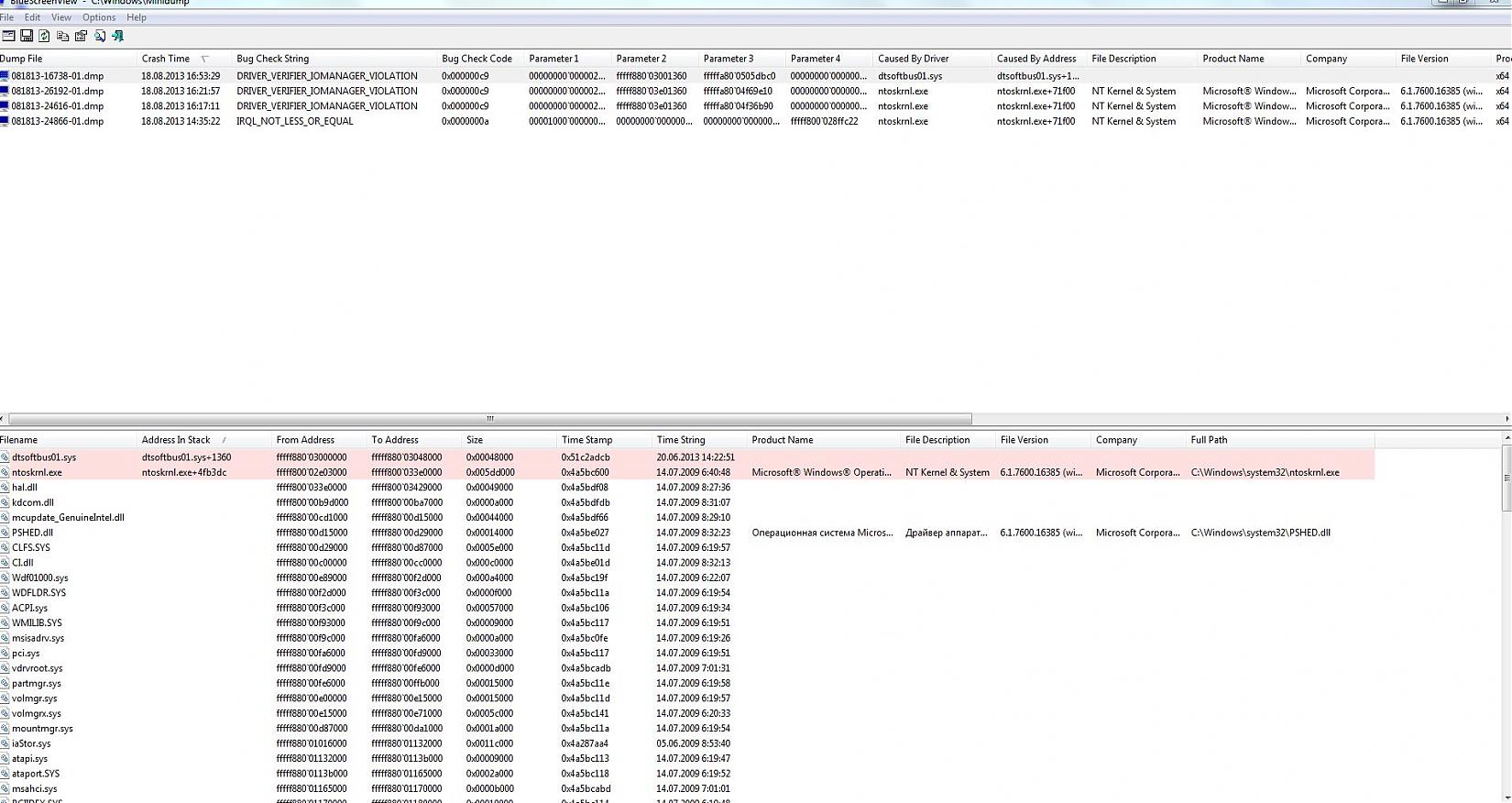Screen dimensions: 1512x803
Task: Click the atapi.sys file icon
Action: (5, 758)
